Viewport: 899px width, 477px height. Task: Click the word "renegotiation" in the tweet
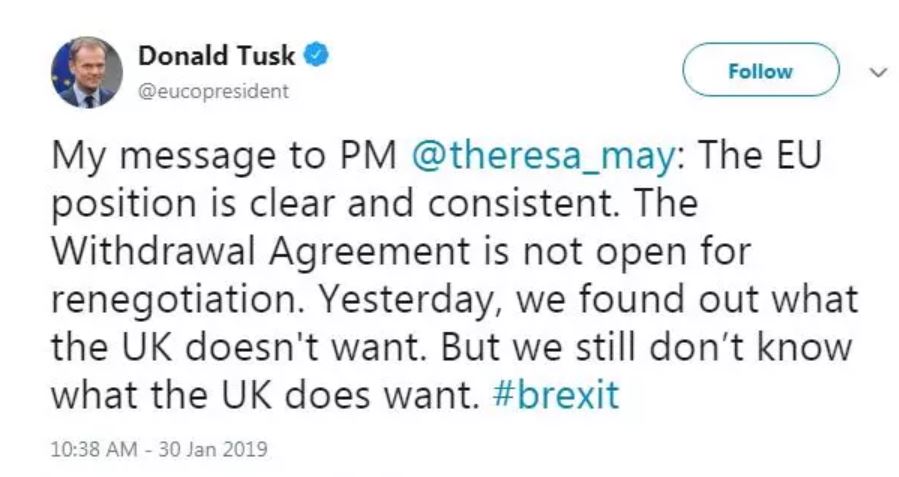coord(155,299)
